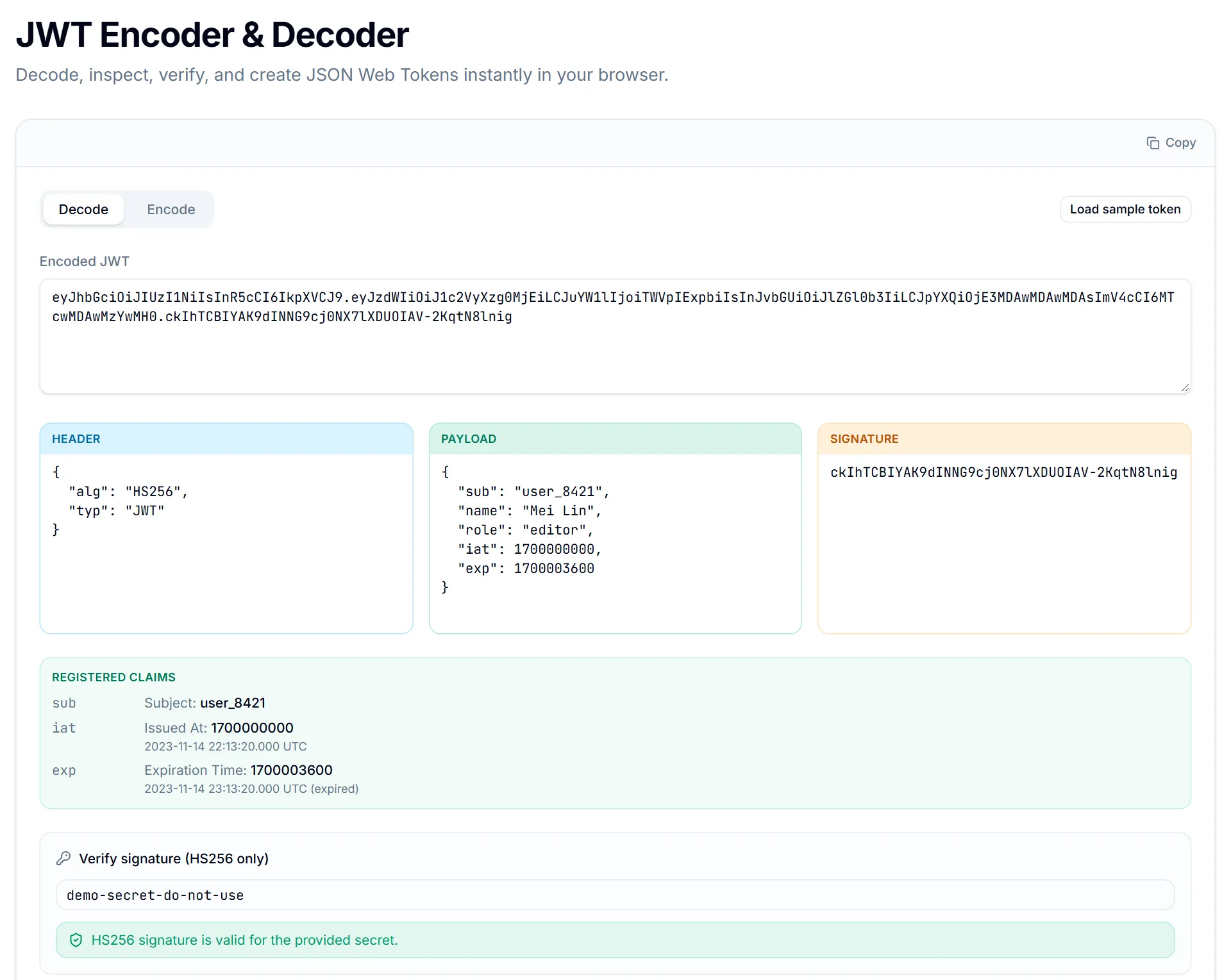Viewport: 1231px width, 980px height.
Task: Click the "name": "Mei Lin" payload line
Action: coord(530,511)
